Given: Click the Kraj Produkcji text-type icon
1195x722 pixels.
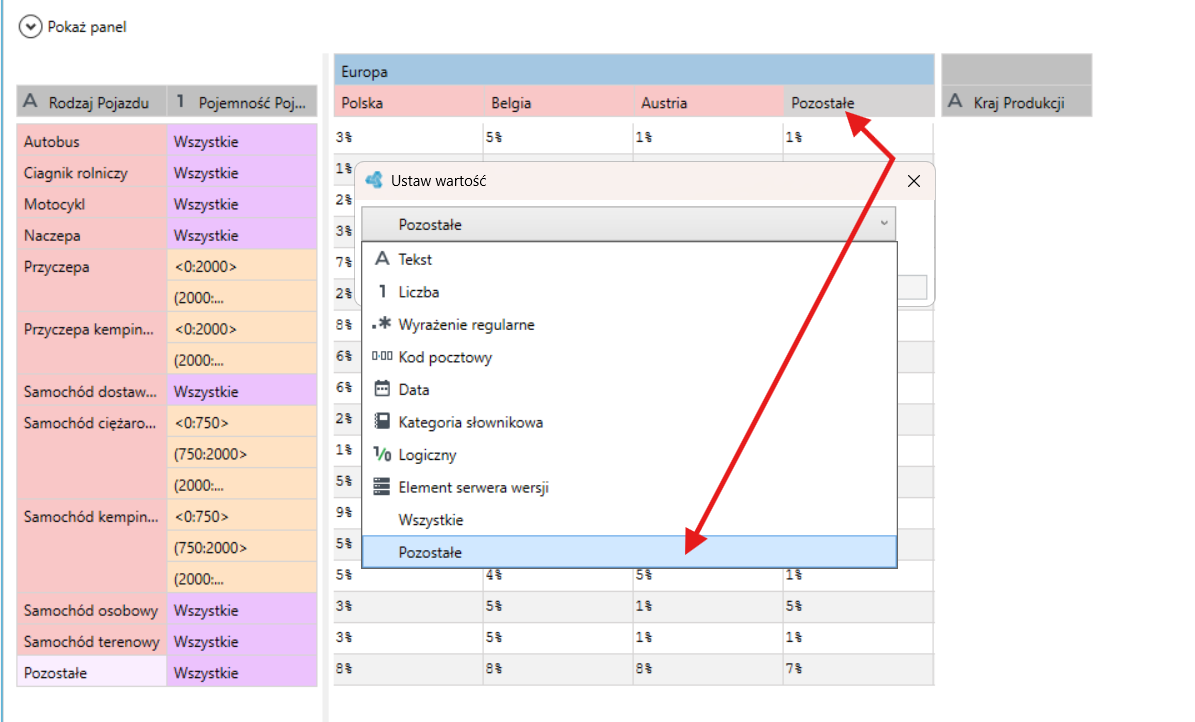Looking at the screenshot, I should 956,101.
